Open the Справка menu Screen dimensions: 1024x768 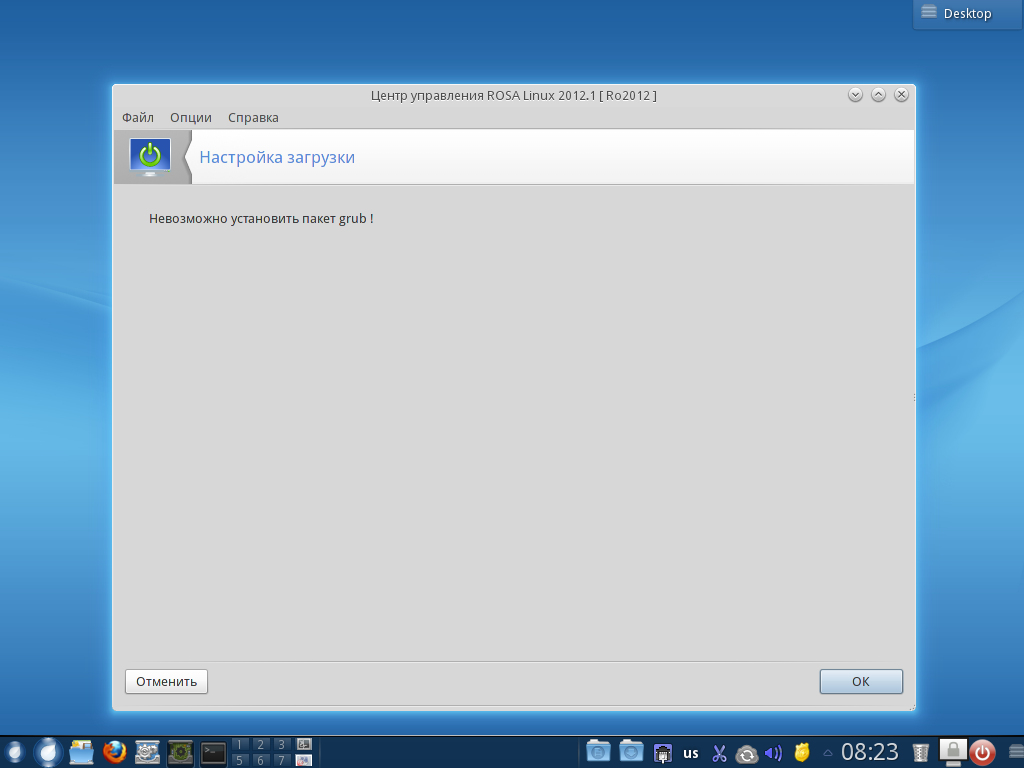[x=253, y=118]
